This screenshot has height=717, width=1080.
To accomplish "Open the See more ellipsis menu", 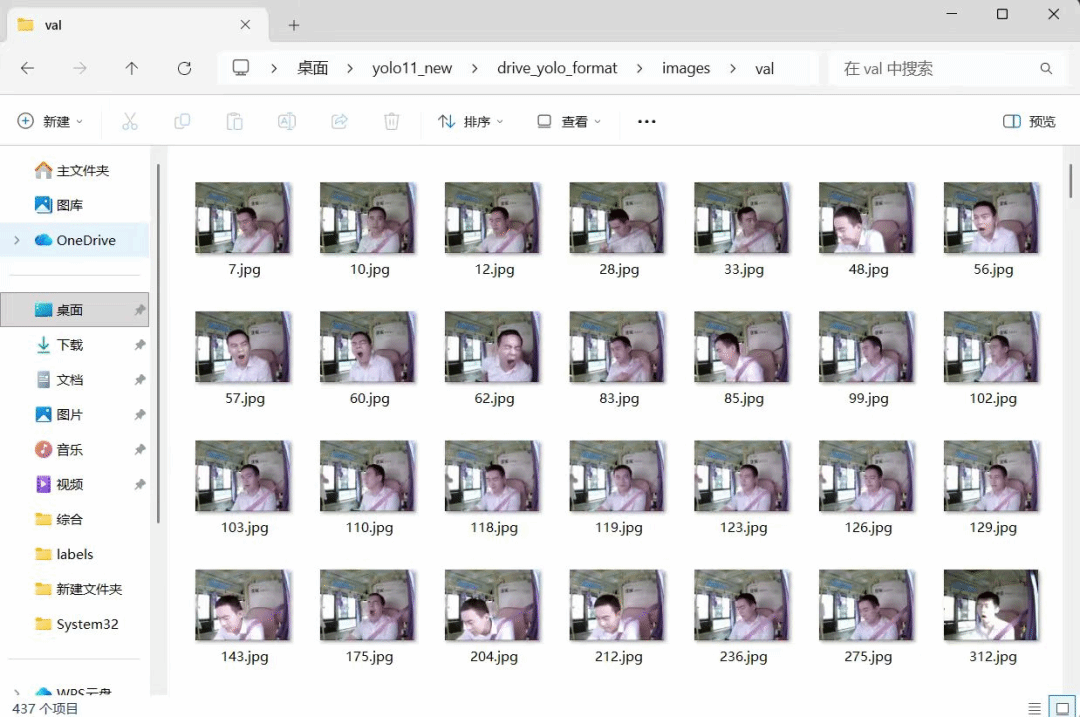I will 646,122.
